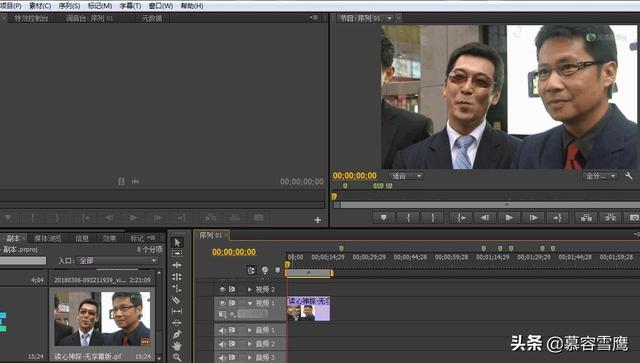
Task: Open Program monitor settings wrench
Action: (629, 176)
